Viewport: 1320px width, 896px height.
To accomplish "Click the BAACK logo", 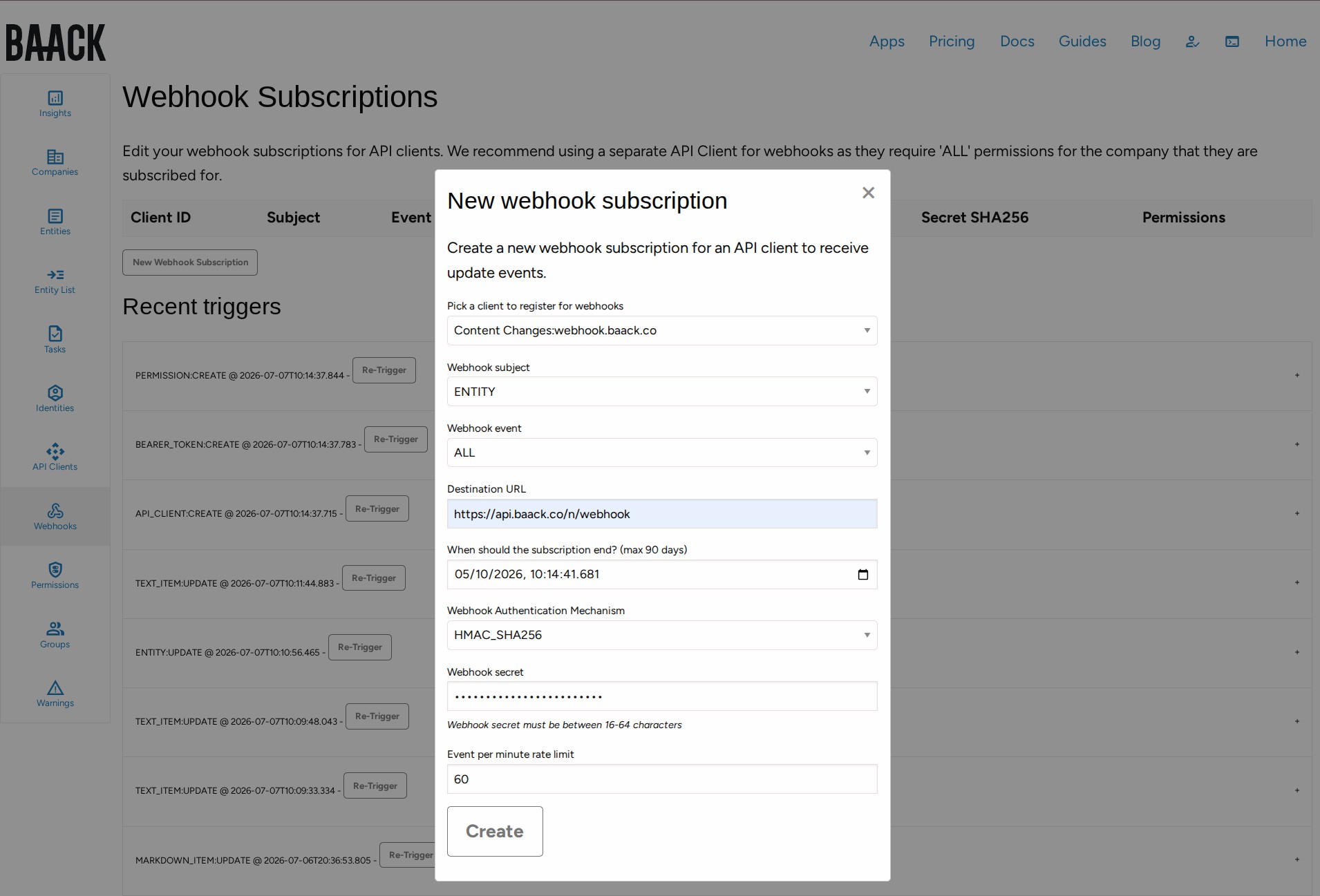I will (56, 43).
